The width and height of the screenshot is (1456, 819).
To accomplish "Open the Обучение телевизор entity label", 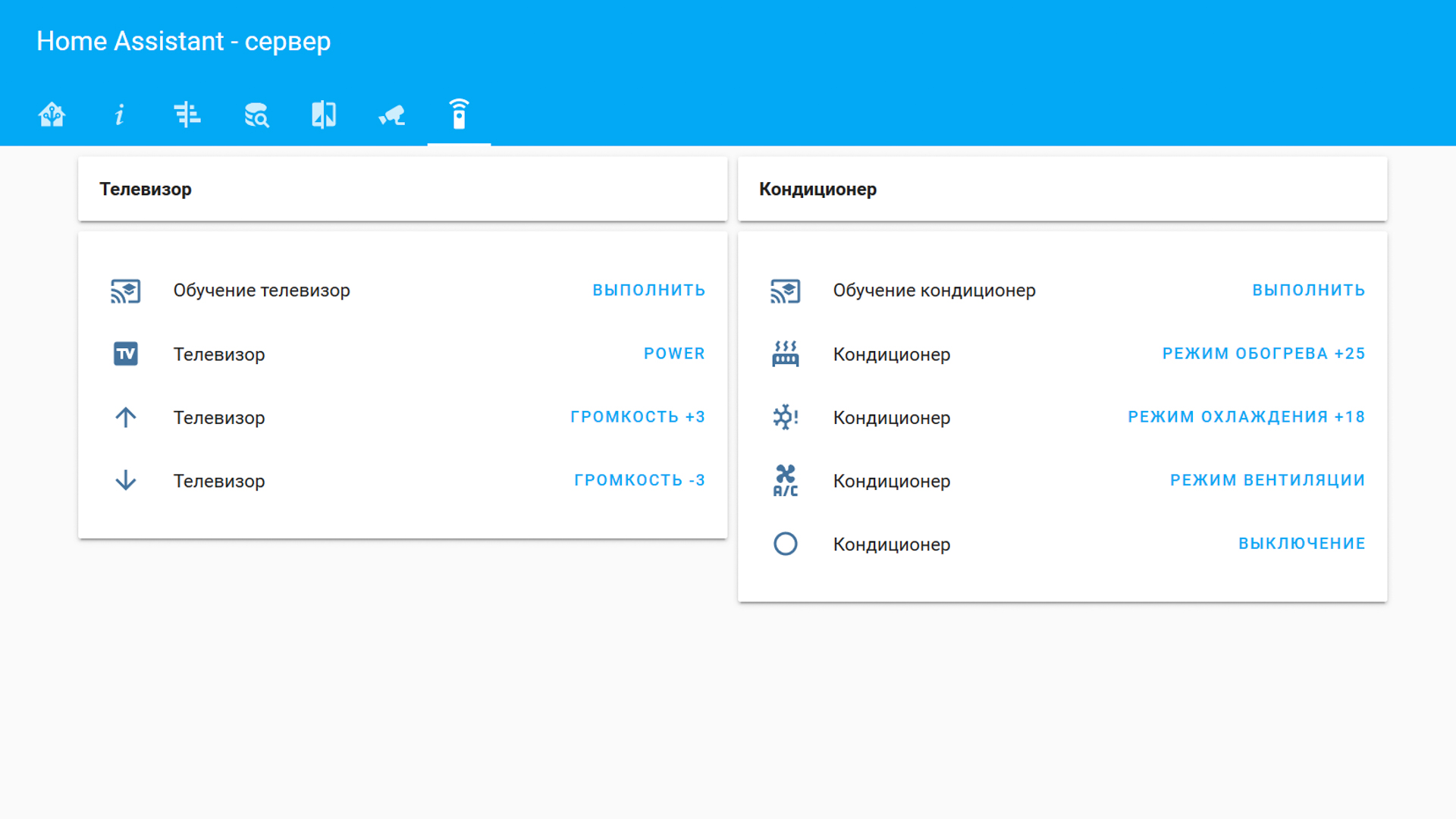I will pyautogui.click(x=262, y=290).
